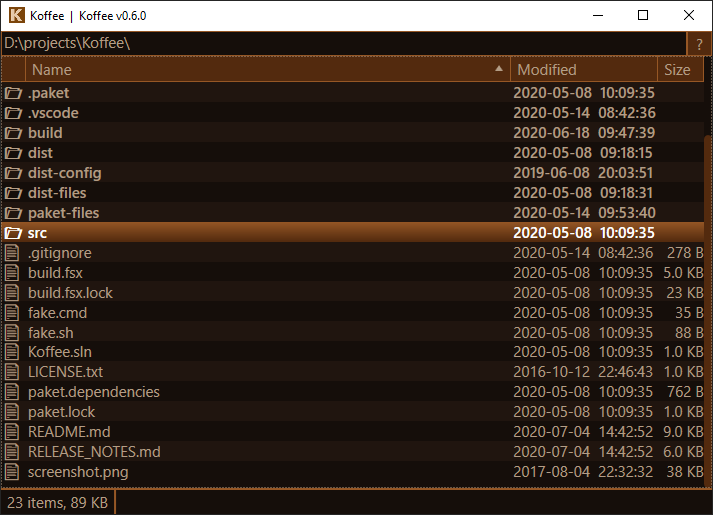Select the dist folder name

pyautogui.click(x=40, y=153)
